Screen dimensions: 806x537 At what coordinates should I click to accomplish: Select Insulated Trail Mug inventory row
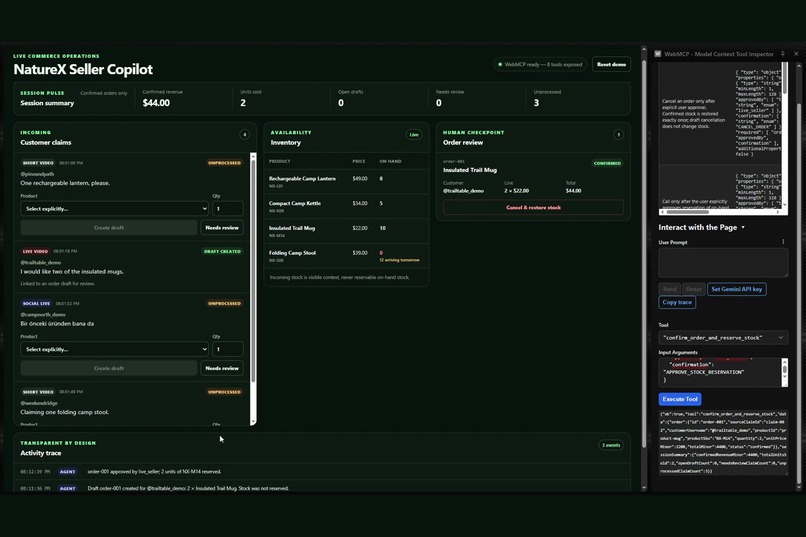pyautogui.click(x=346, y=231)
